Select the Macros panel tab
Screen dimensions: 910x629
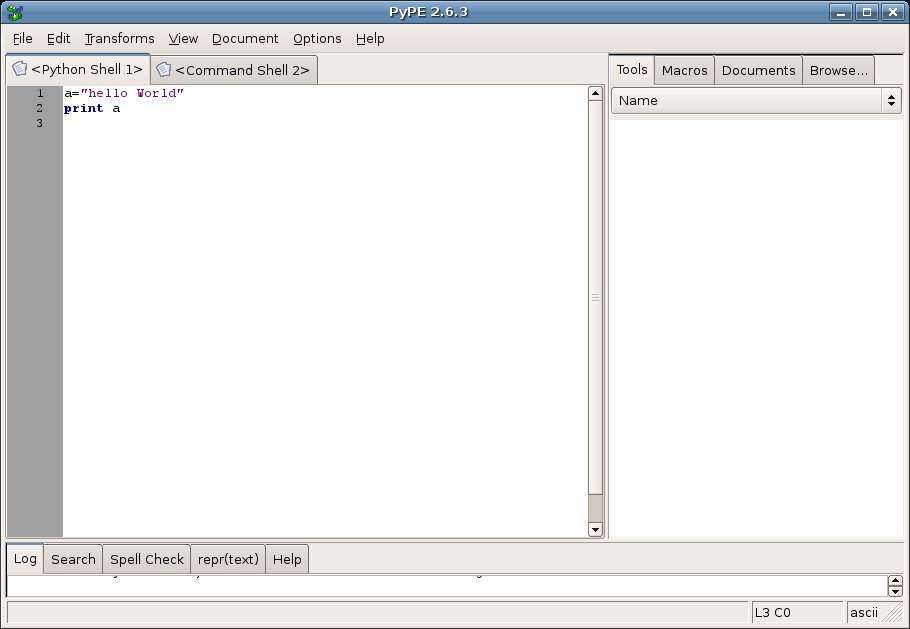click(x=684, y=70)
